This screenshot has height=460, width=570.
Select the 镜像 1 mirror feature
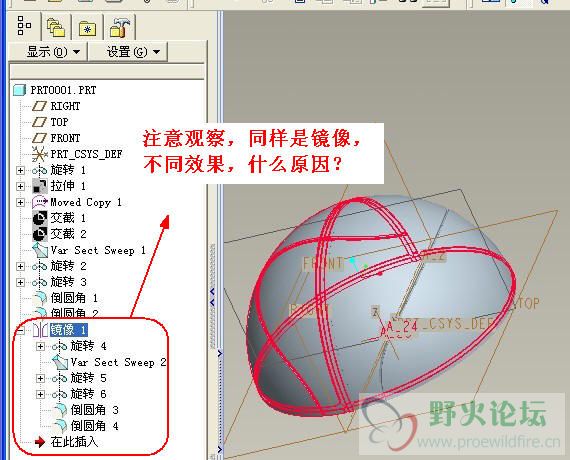[68, 330]
